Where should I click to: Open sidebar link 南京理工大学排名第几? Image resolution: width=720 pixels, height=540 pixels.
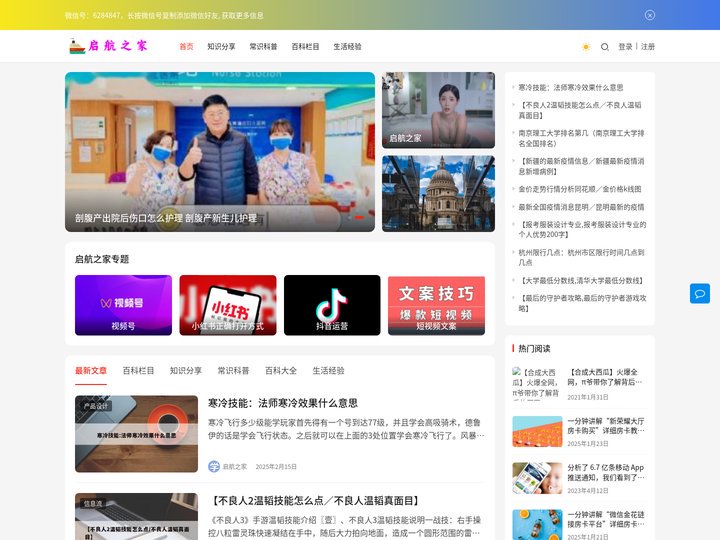(581, 138)
